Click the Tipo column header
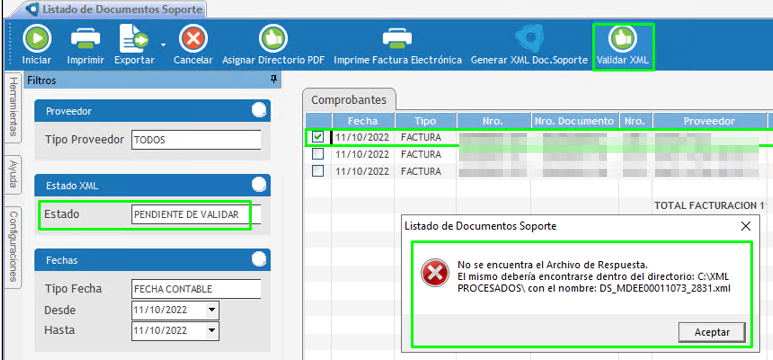 425,121
